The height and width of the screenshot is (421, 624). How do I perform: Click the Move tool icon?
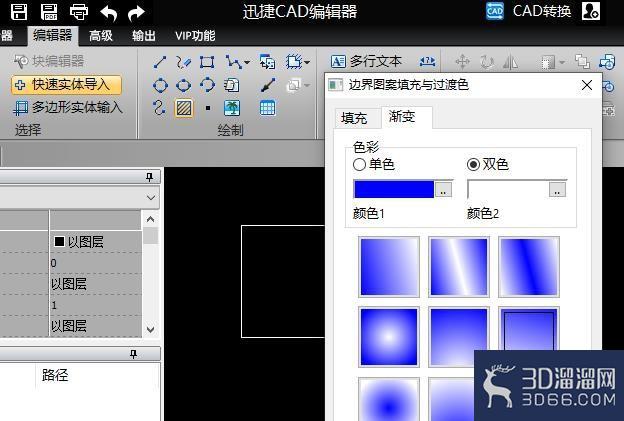click(462, 62)
